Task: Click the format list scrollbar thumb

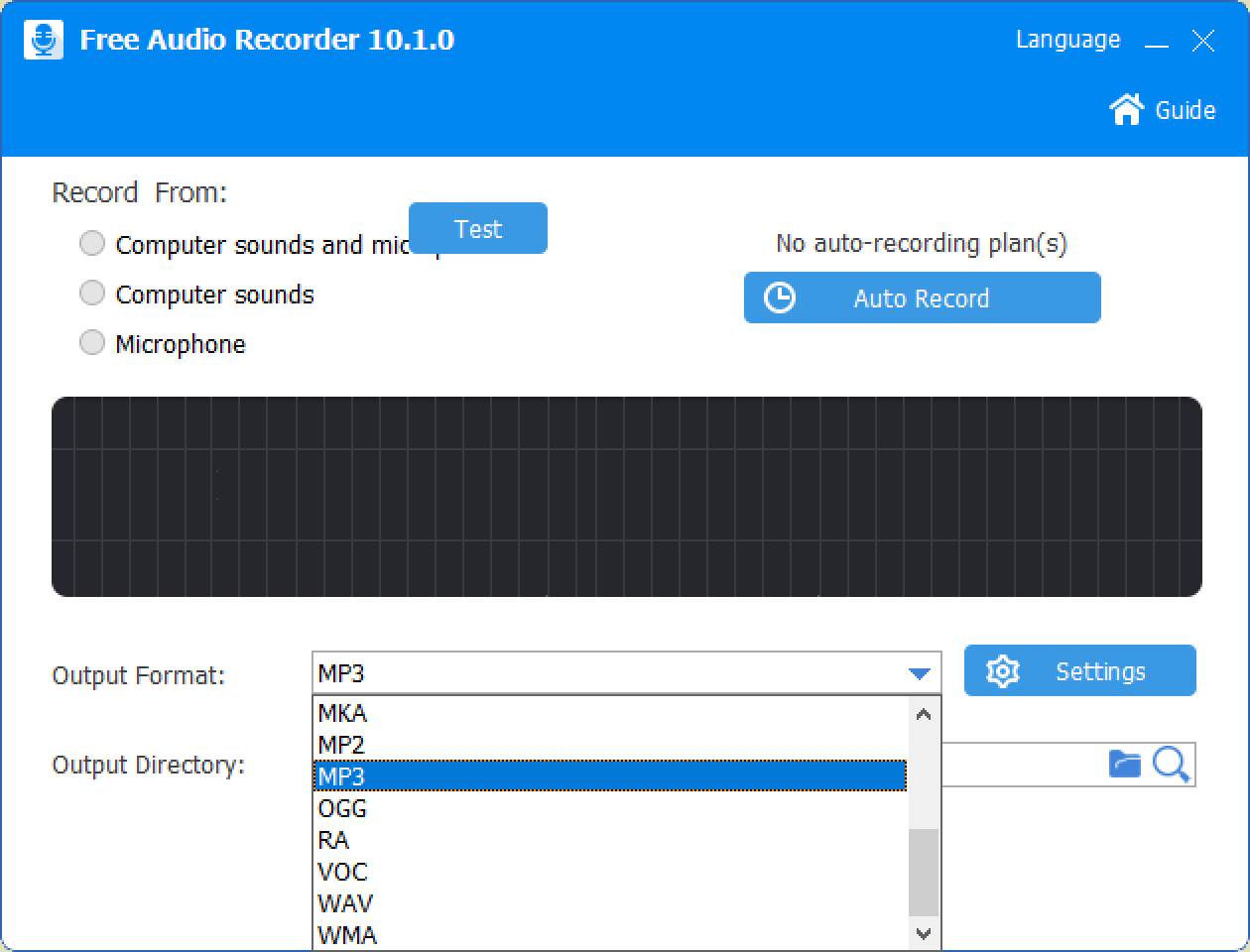Action: (924, 873)
